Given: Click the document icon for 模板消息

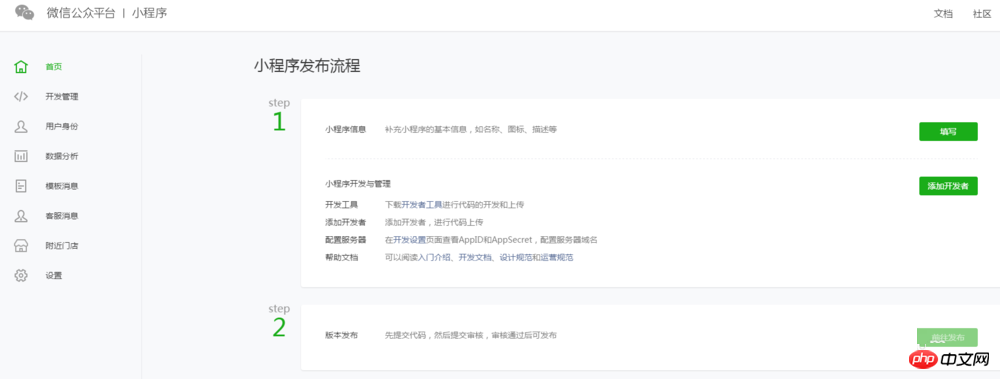Looking at the screenshot, I should pos(21,186).
